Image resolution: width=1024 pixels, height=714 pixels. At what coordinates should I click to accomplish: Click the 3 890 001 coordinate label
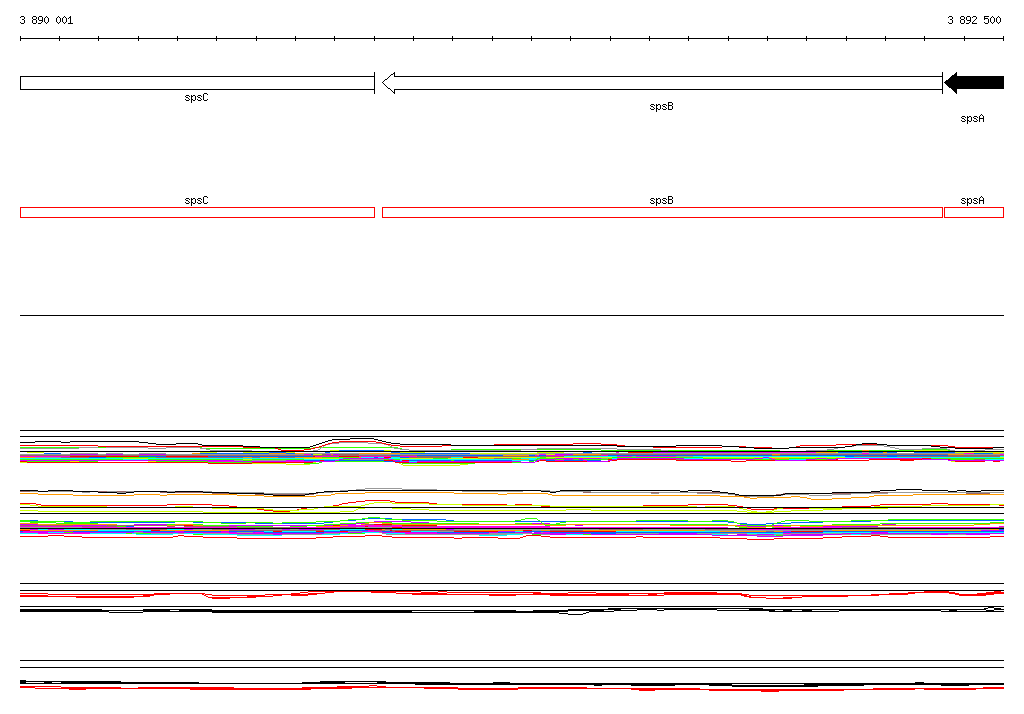click(x=46, y=20)
